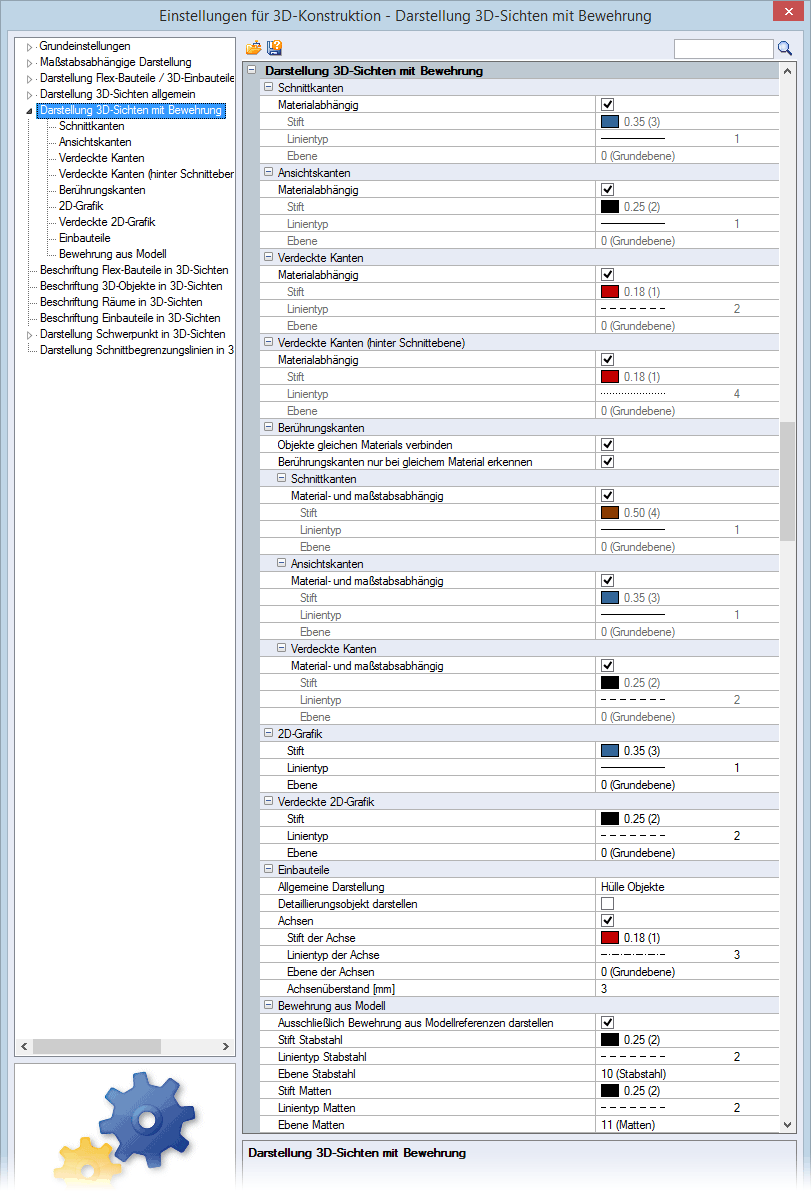Click property grid scroll down arrow

click(787, 1125)
